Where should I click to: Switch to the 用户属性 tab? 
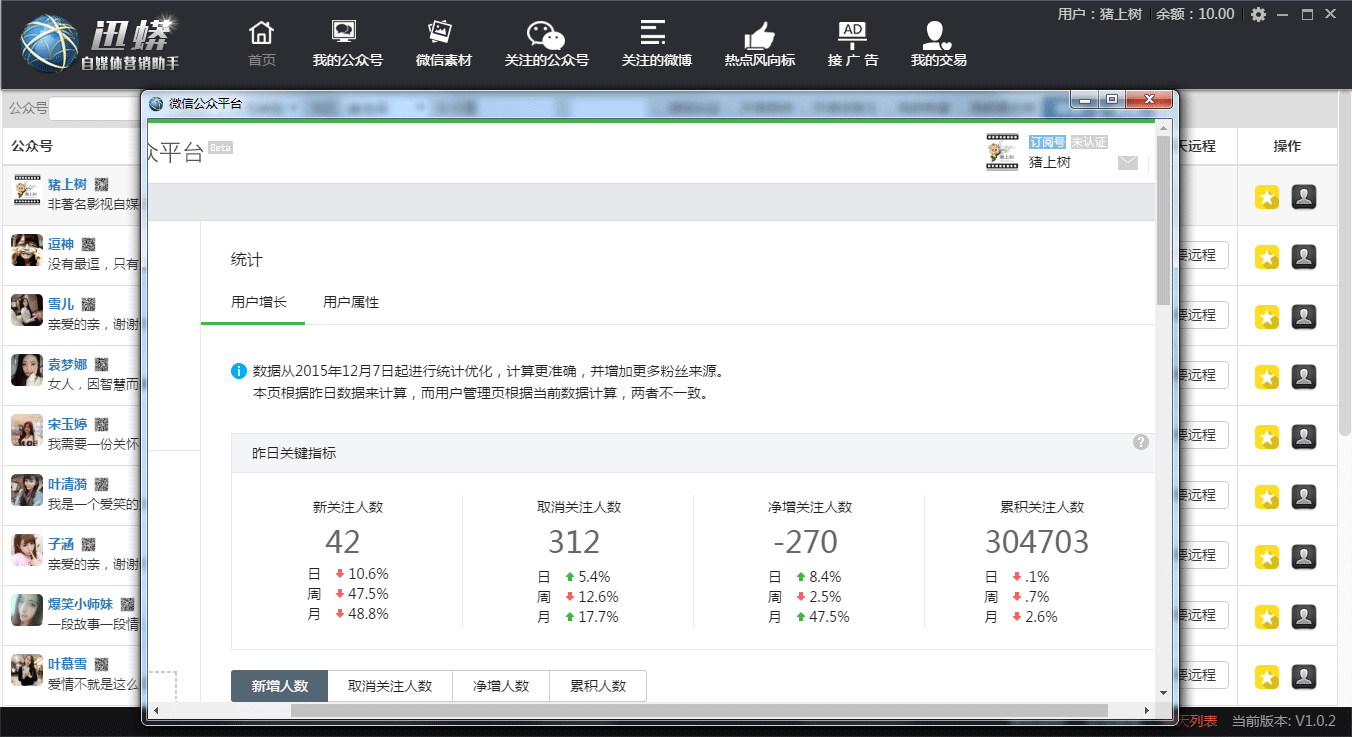click(351, 302)
